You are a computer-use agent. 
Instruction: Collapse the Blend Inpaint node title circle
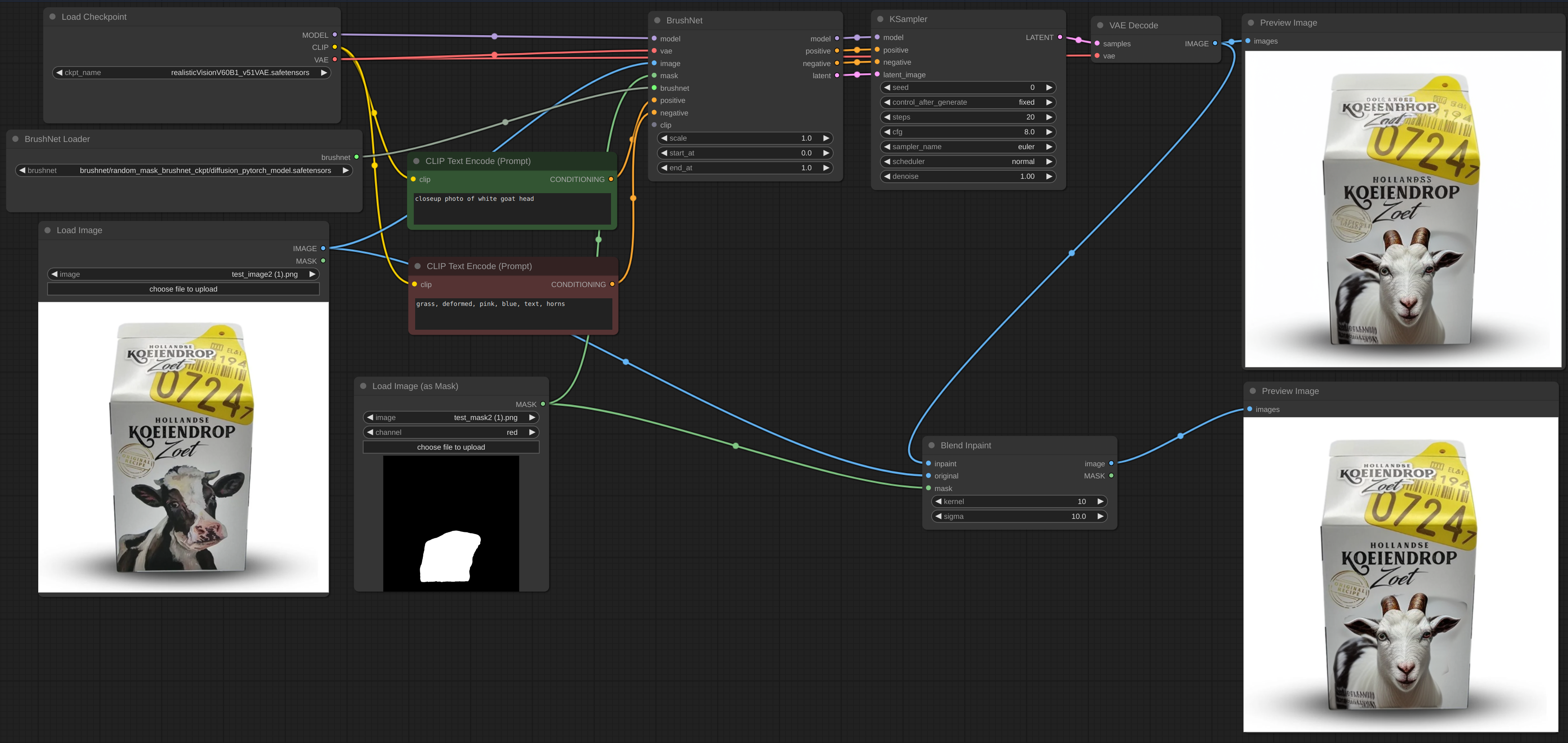coord(931,445)
